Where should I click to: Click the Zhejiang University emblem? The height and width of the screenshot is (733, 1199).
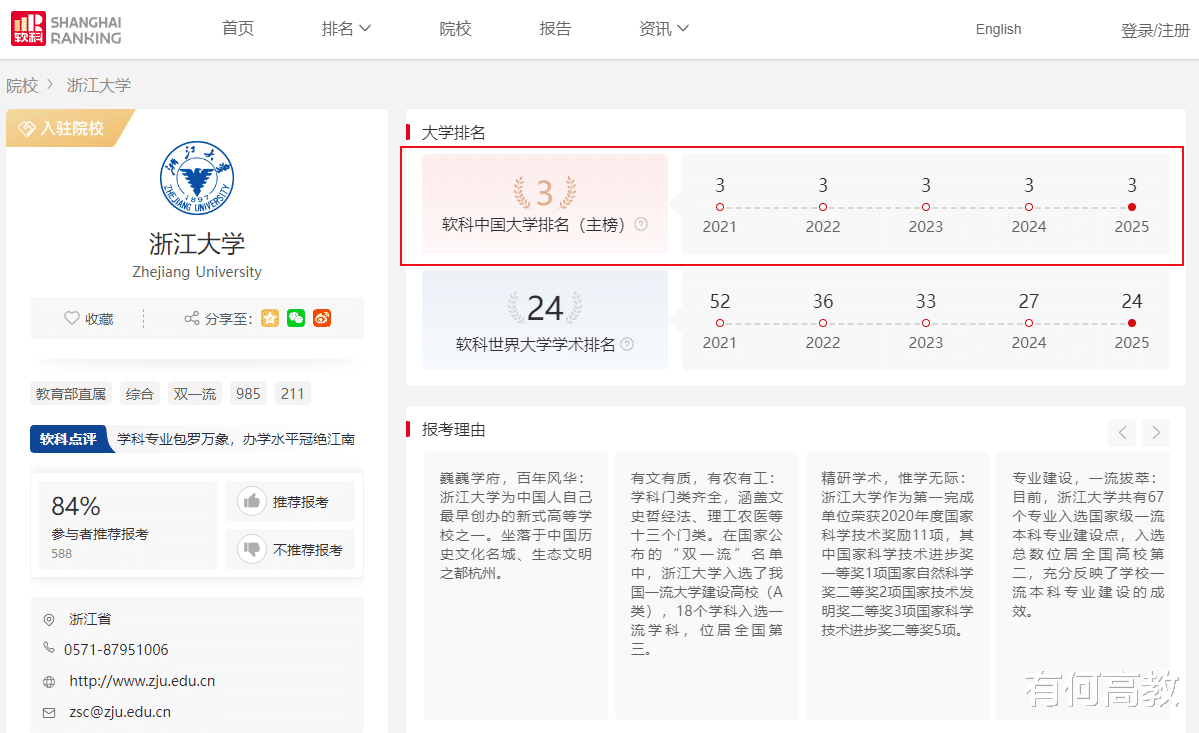197,178
